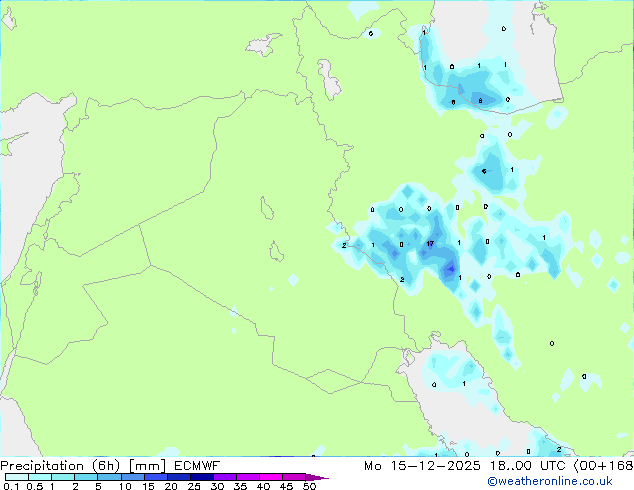The height and width of the screenshot is (490, 634).
Task: Click the 45–50 mm legend swatch
Action: (x=294, y=477)
